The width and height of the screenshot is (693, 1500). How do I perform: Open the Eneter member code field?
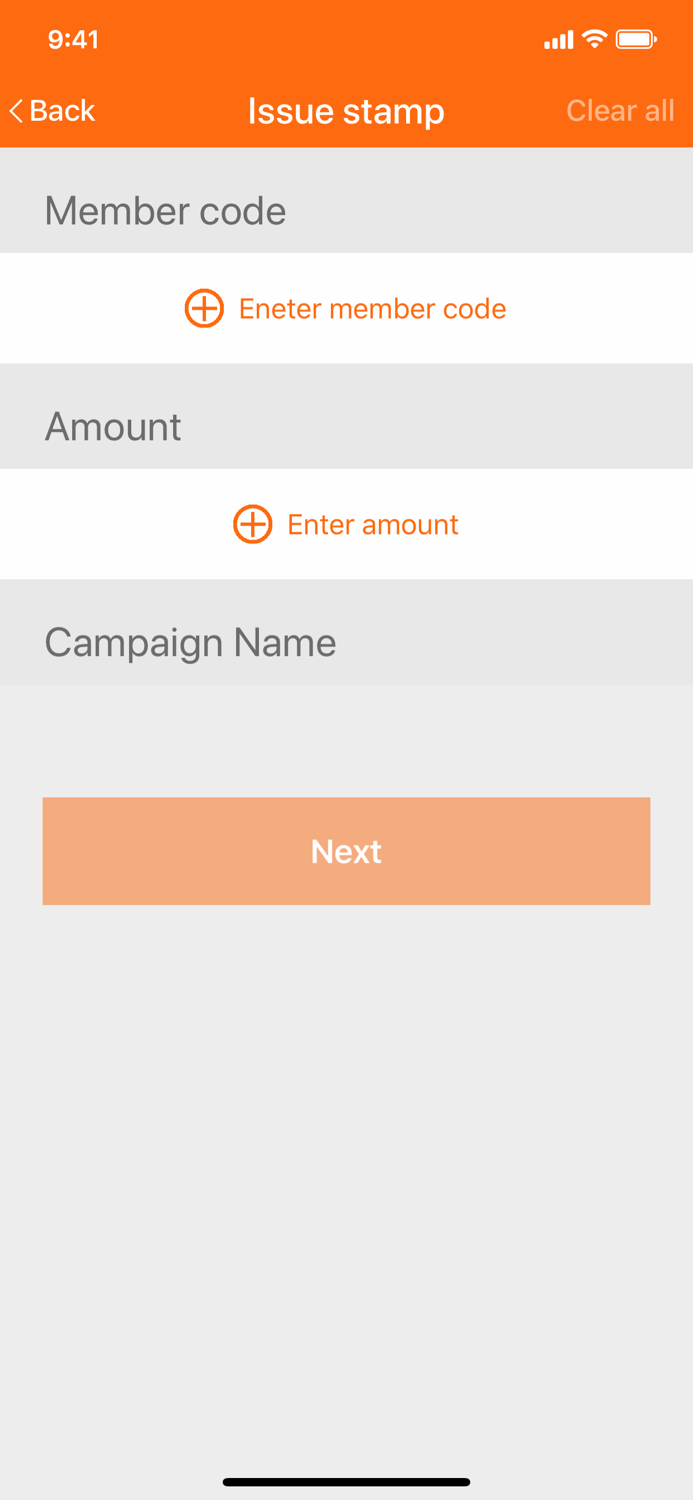click(371, 308)
